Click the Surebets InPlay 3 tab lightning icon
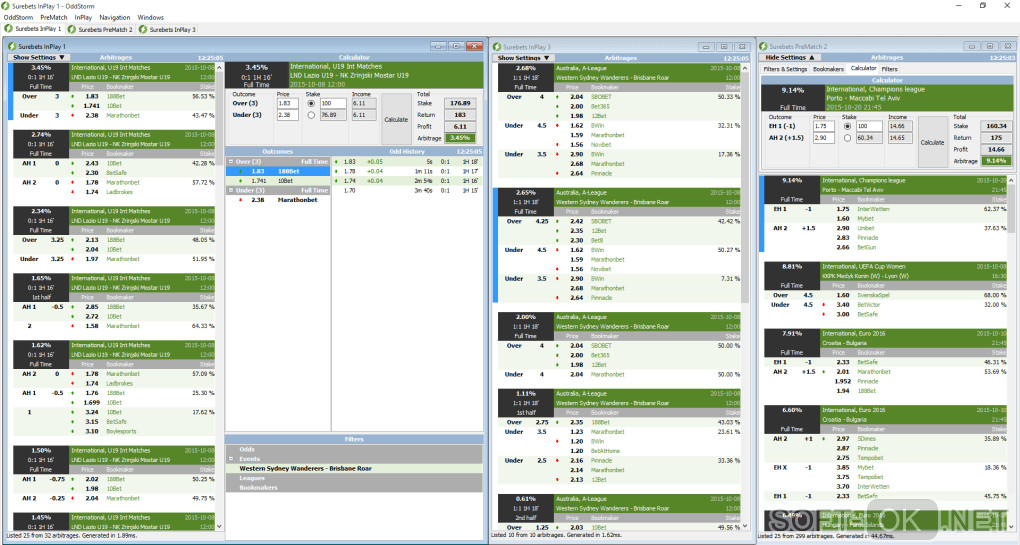1020x545 pixels. pyautogui.click(x=142, y=29)
